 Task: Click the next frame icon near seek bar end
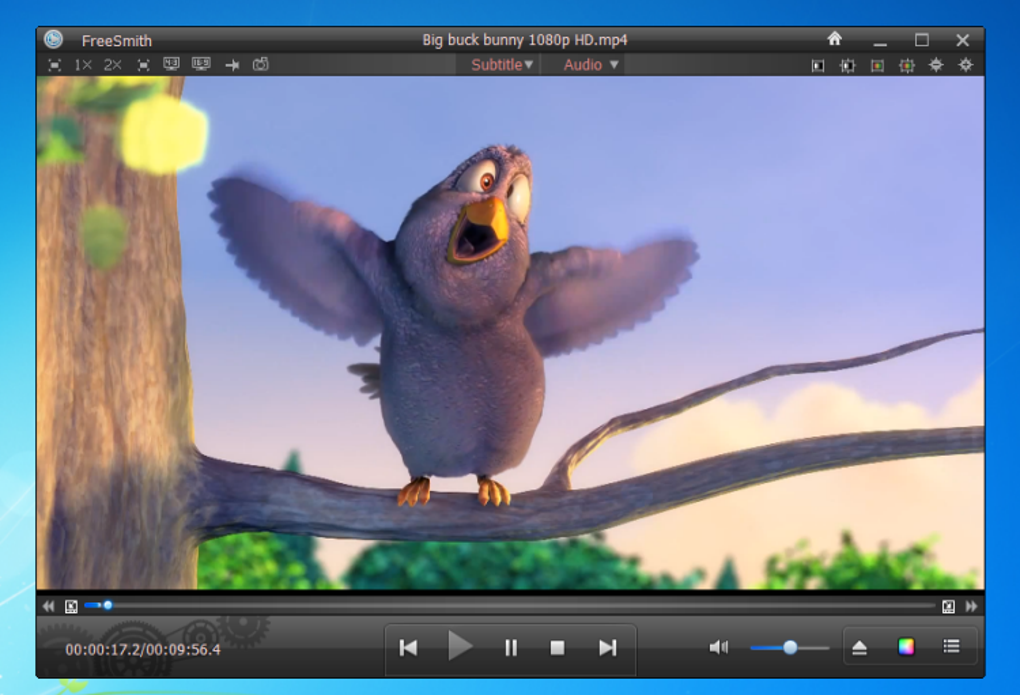[x=948, y=606]
